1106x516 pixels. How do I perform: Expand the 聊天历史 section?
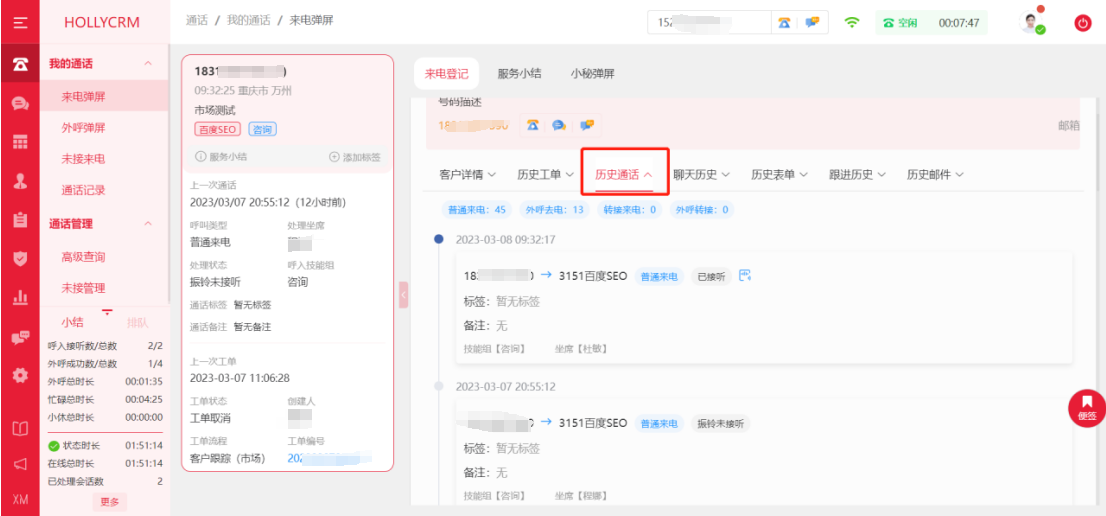point(701,174)
